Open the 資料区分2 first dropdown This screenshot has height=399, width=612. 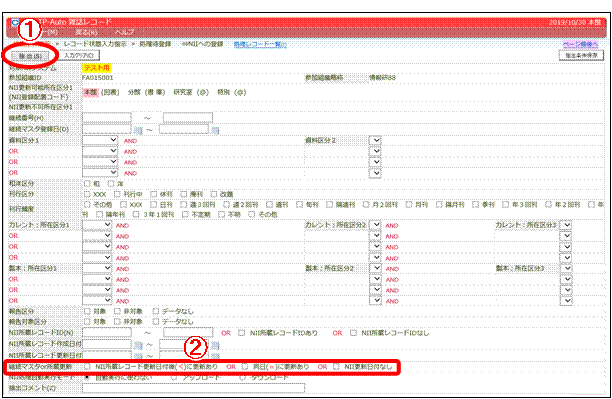[375, 141]
